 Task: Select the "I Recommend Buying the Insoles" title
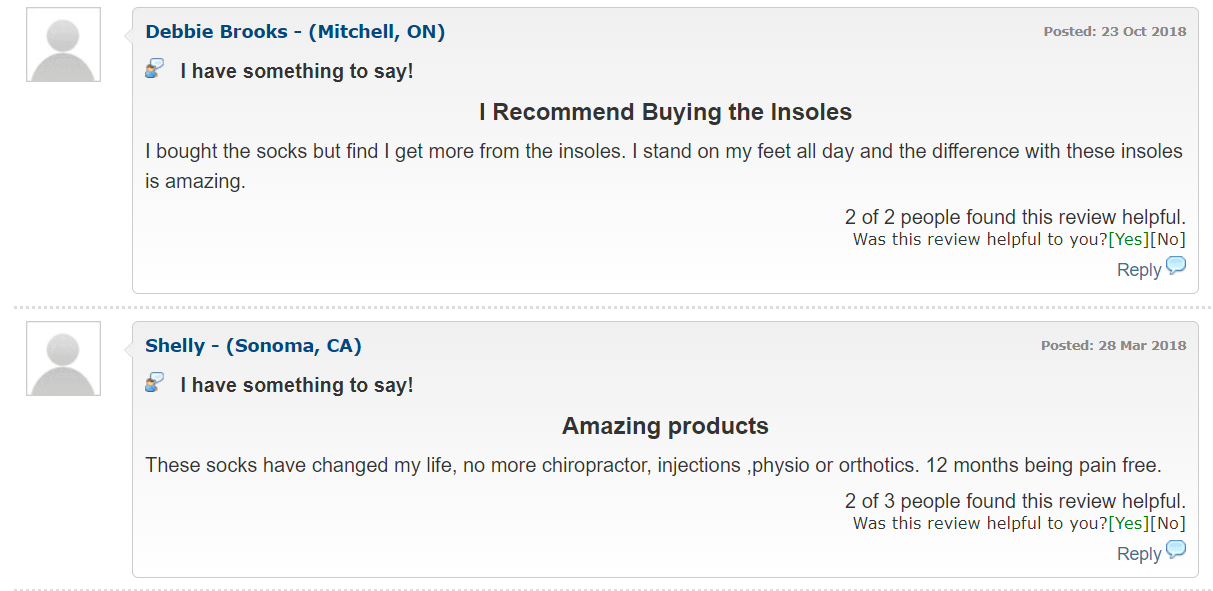[665, 112]
